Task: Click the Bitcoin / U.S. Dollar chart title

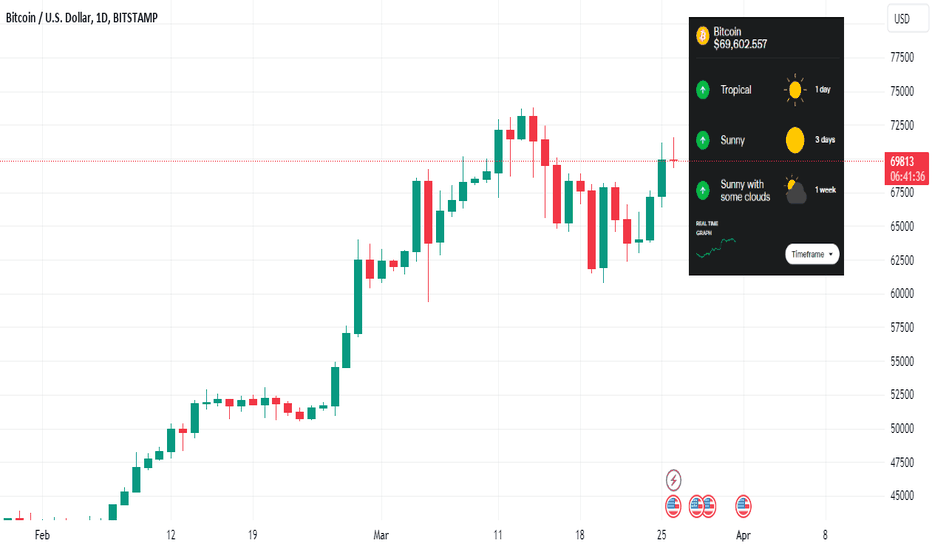Action: point(81,18)
